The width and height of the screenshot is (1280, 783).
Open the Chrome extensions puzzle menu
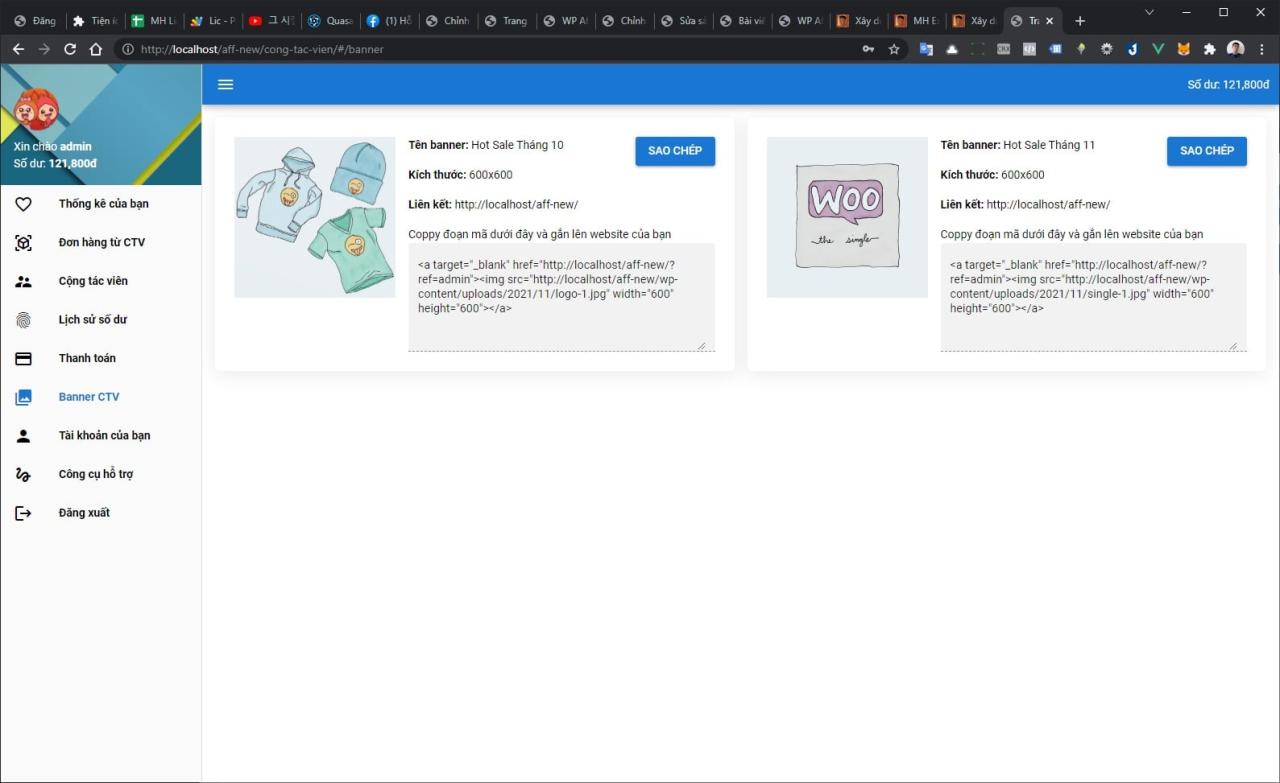[x=1210, y=48]
